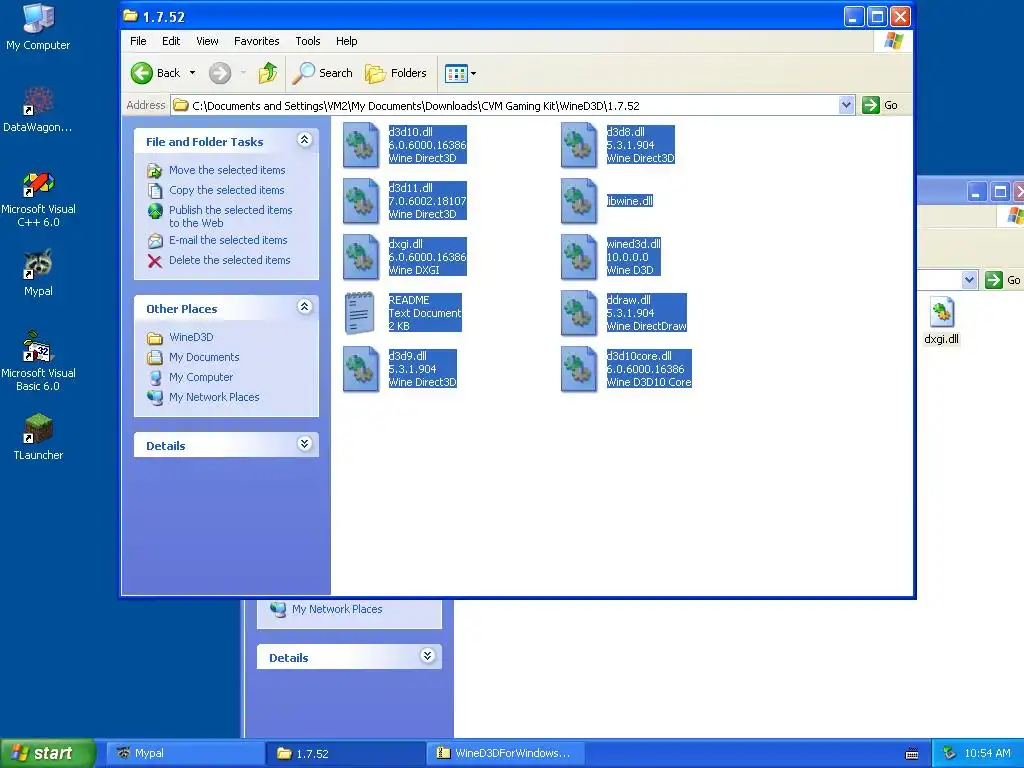The width and height of the screenshot is (1024, 768).
Task: Click the dxgi.dll icon in the background window
Action: [x=942, y=312]
